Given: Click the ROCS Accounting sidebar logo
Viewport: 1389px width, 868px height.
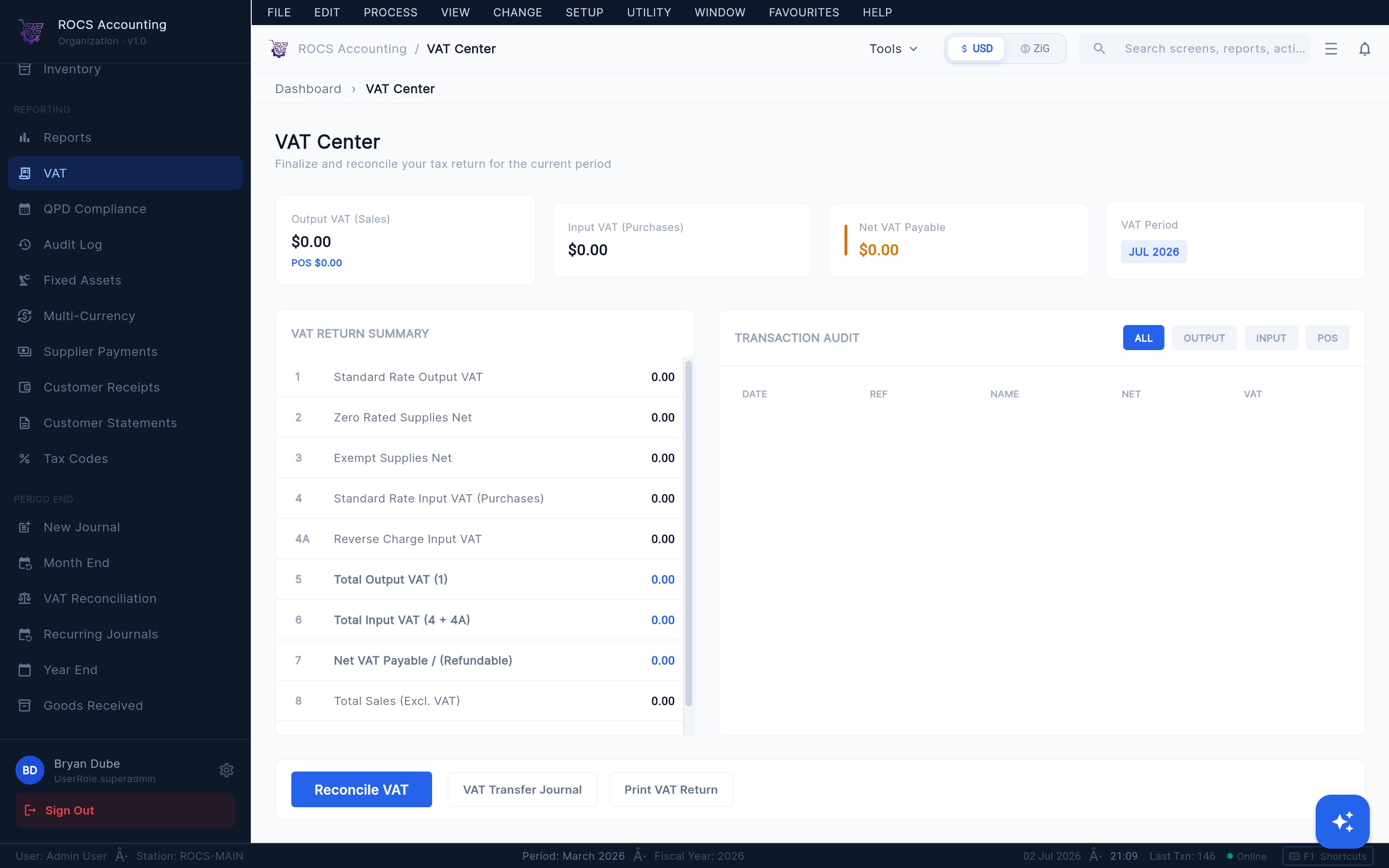Looking at the screenshot, I should 31,31.
